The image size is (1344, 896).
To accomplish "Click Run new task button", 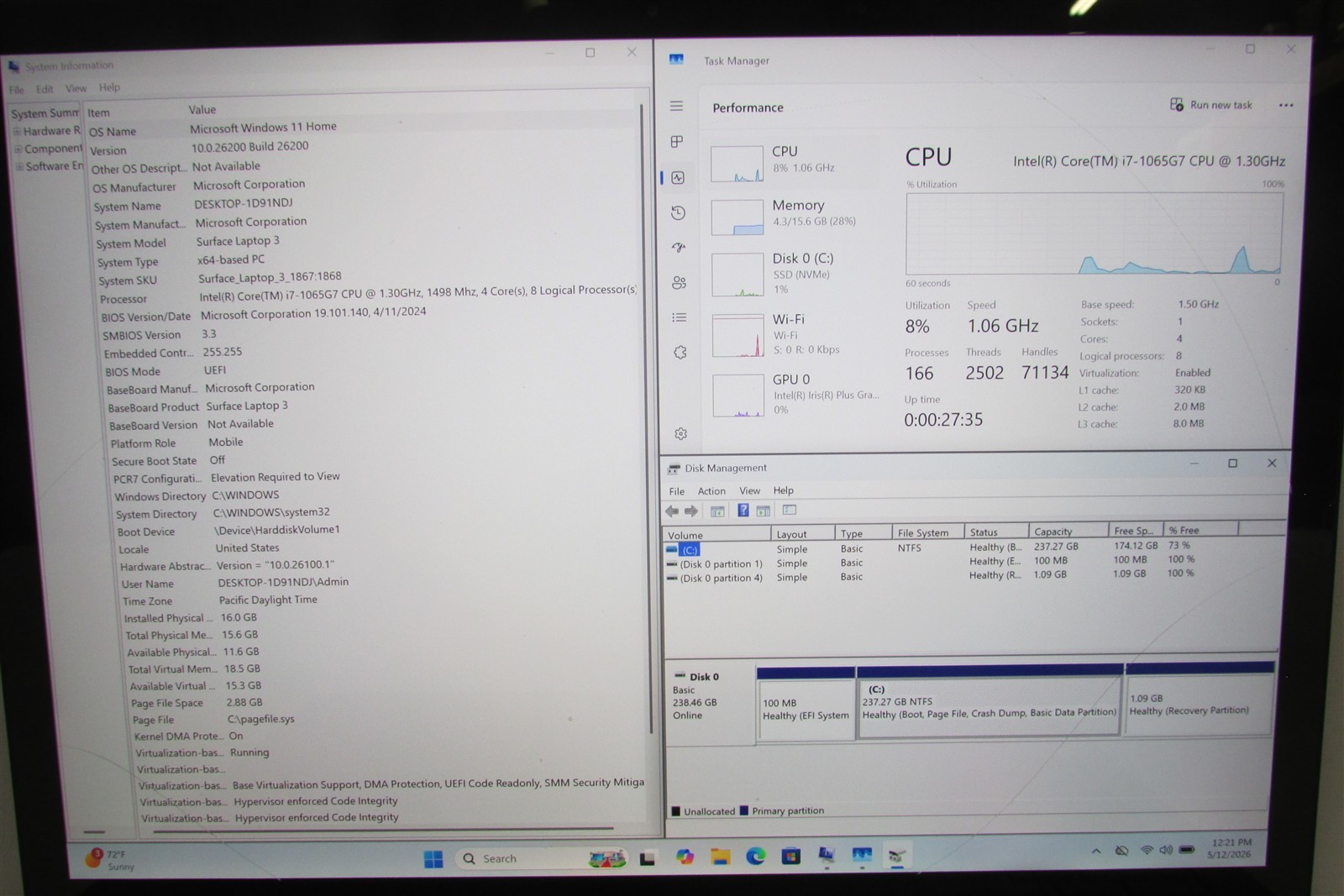I will click(1210, 105).
